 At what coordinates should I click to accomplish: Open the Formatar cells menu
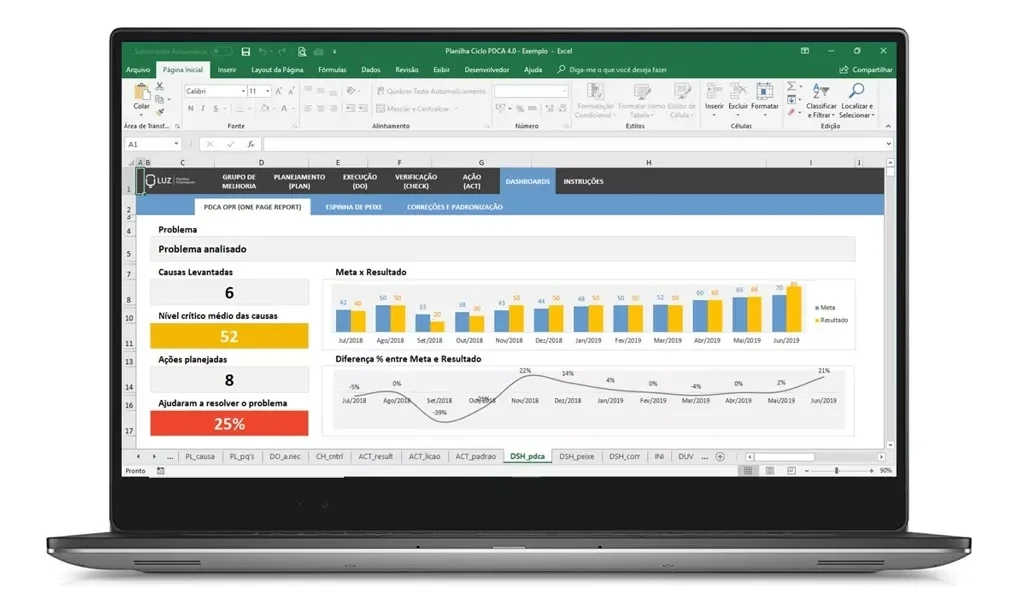[x=765, y=99]
